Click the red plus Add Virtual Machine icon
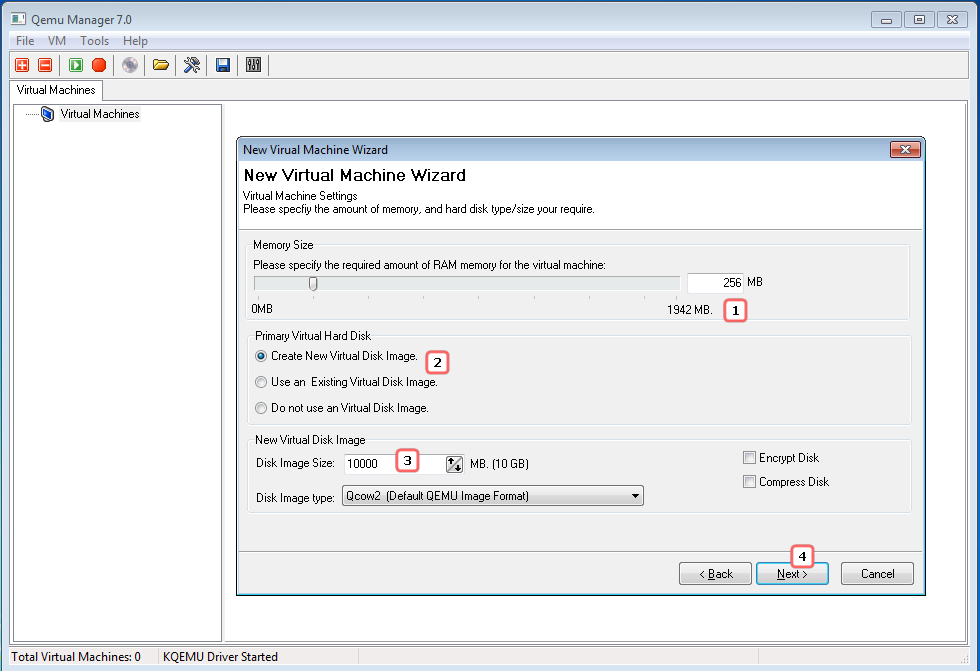 [22, 65]
